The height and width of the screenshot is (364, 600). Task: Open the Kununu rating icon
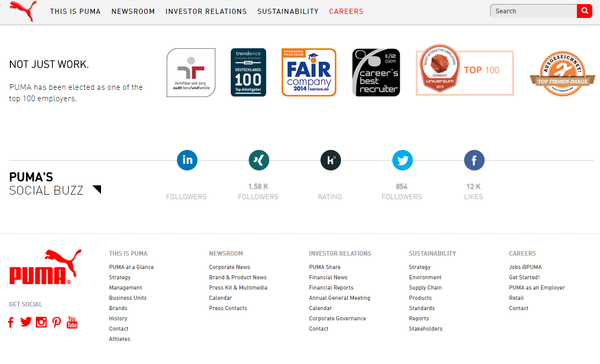click(x=331, y=160)
